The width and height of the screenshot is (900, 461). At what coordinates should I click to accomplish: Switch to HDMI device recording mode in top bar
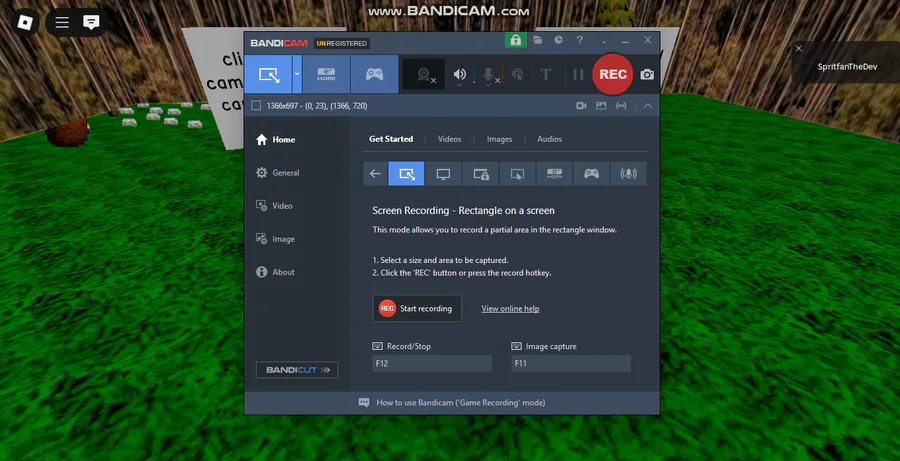point(326,74)
